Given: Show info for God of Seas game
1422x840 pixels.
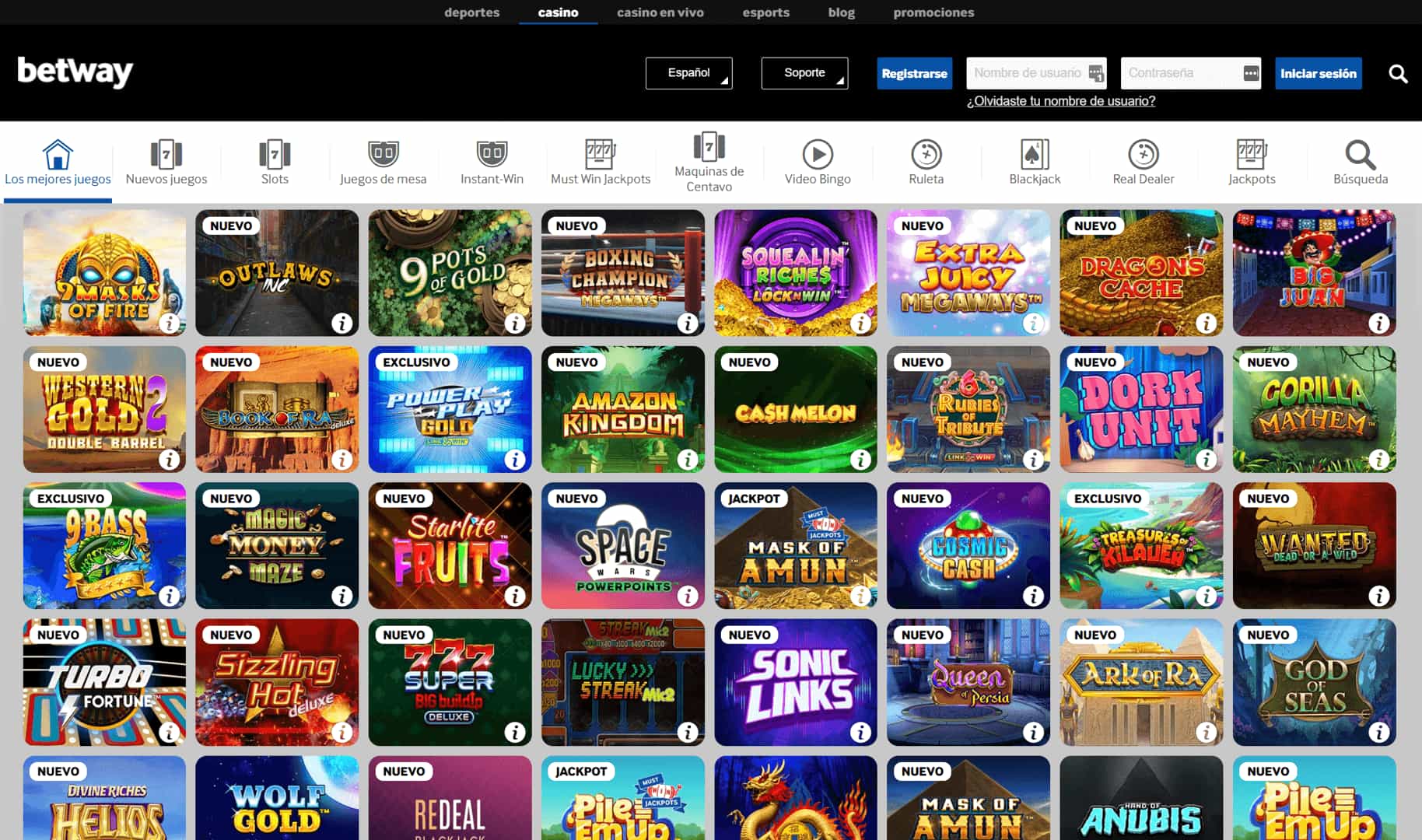Looking at the screenshot, I should click(1378, 732).
